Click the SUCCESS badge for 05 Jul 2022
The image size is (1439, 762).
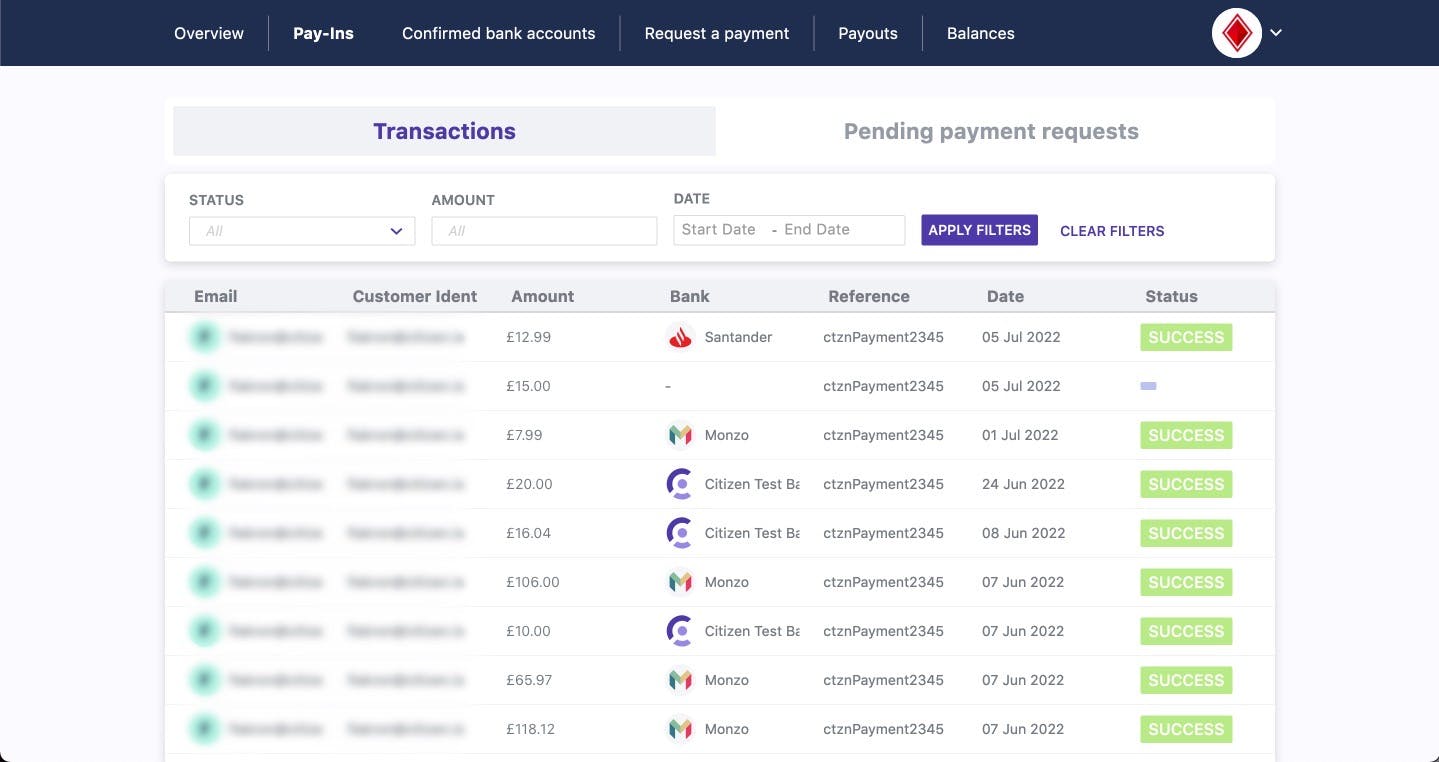[x=1186, y=337]
